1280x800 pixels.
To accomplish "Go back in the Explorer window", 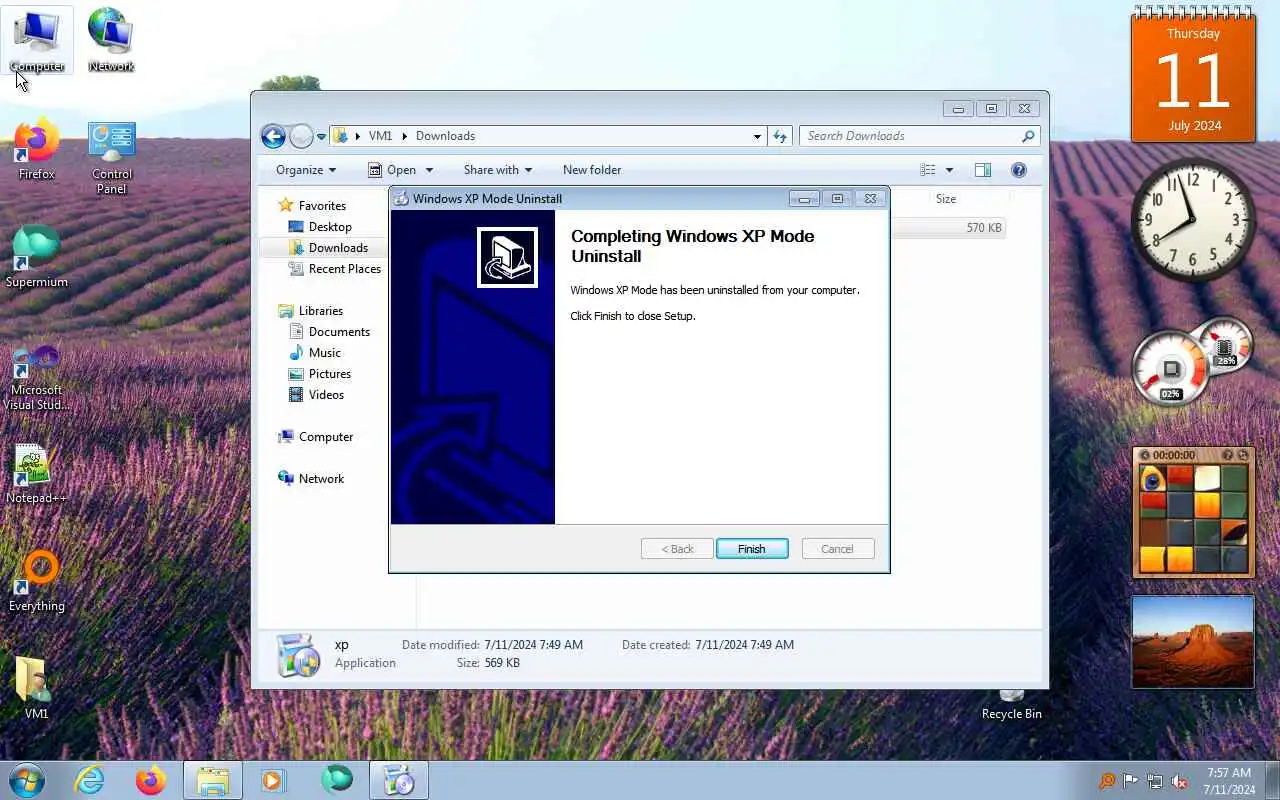I will point(273,136).
